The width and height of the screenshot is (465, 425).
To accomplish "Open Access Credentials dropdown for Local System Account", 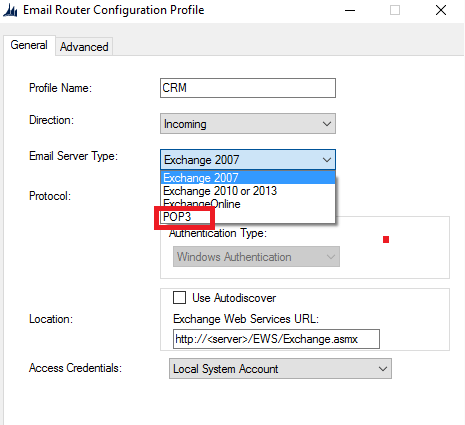I will 280,369.
